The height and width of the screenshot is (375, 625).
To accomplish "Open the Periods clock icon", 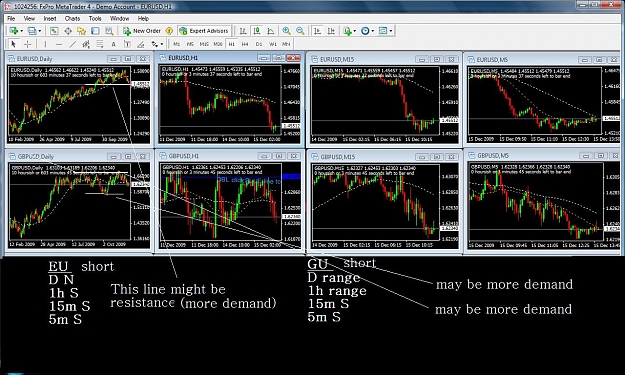I will click(x=365, y=31).
